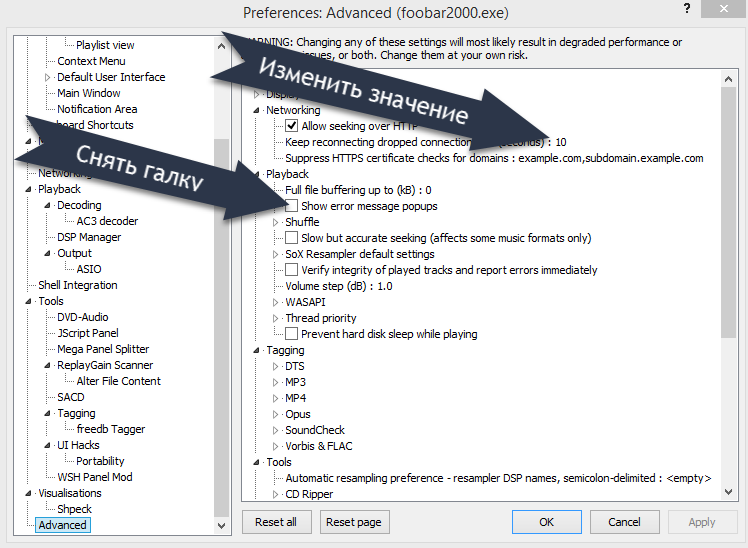Image resolution: width=748 pixels, height=548 pixels.
Task: Click the Reset all button
Action: [x=276, y=522]
